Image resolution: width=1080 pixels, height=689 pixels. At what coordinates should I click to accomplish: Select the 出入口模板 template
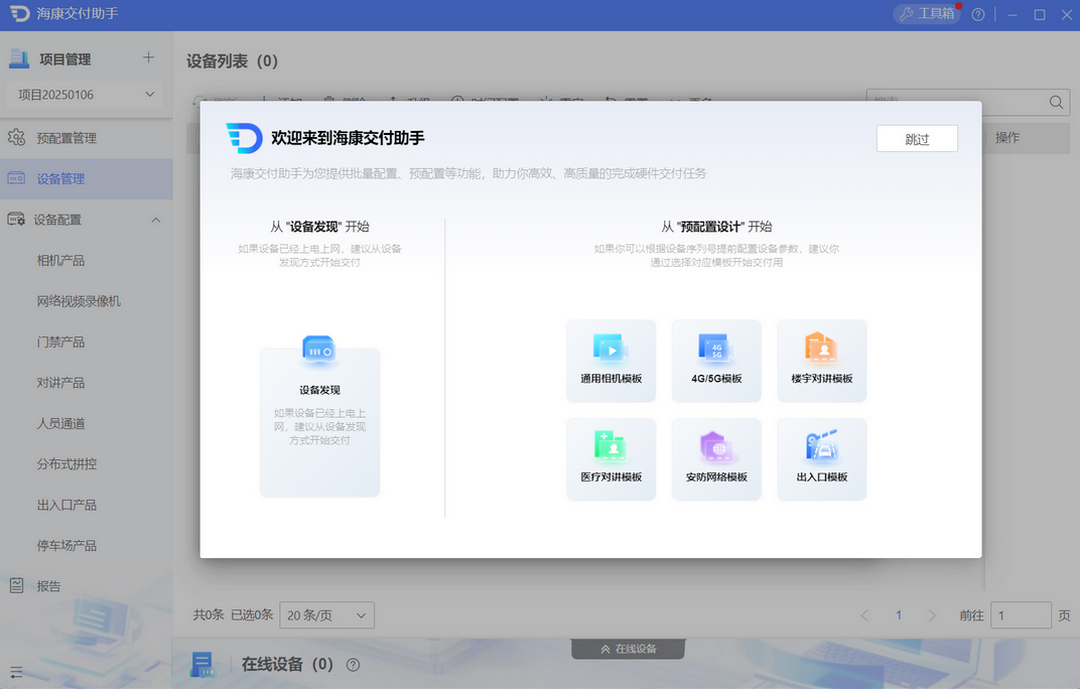822,459
